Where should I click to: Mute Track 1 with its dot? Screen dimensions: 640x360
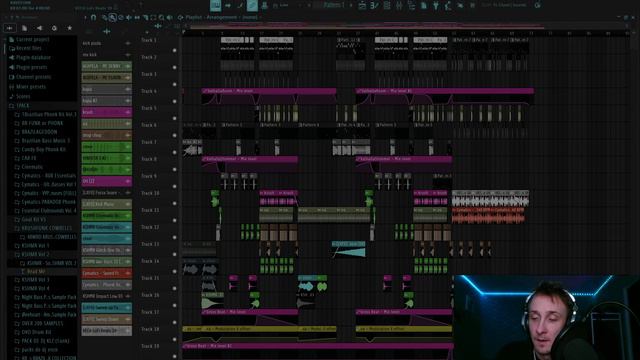(175, 50)
